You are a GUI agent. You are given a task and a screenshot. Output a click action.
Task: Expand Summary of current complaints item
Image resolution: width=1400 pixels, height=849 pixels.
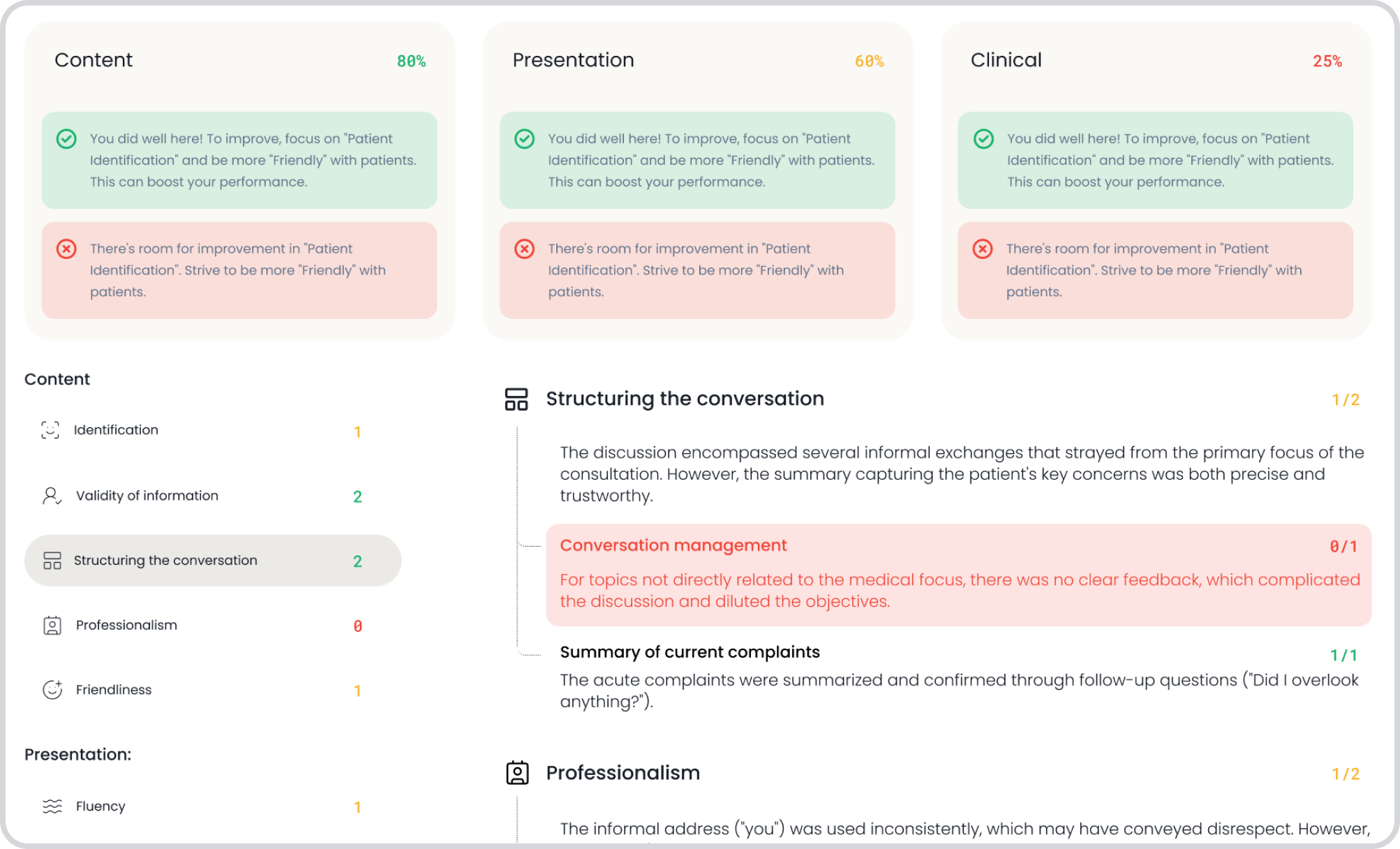click(x=690, y=652)
